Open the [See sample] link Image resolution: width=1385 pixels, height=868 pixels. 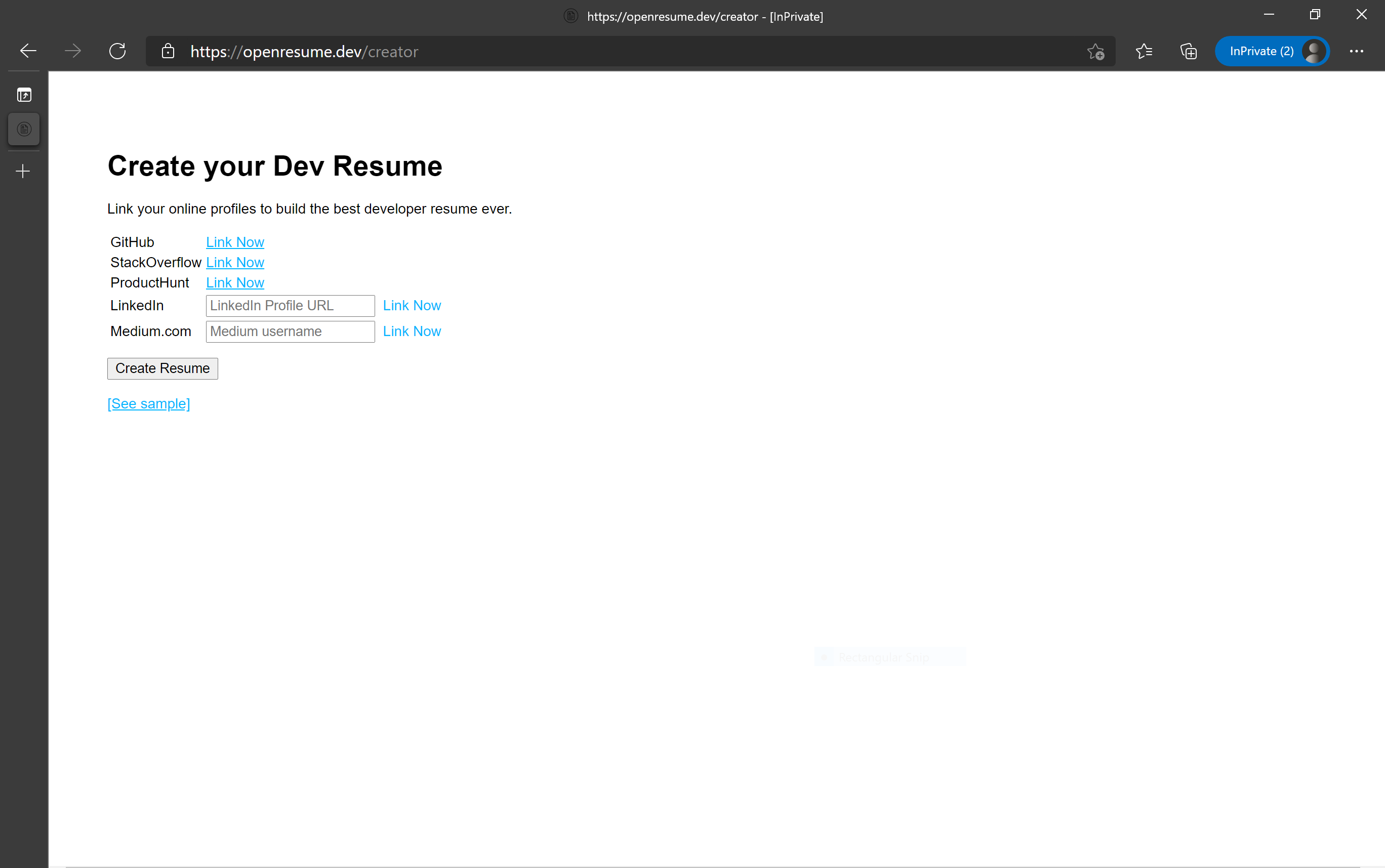pos(148,403)
